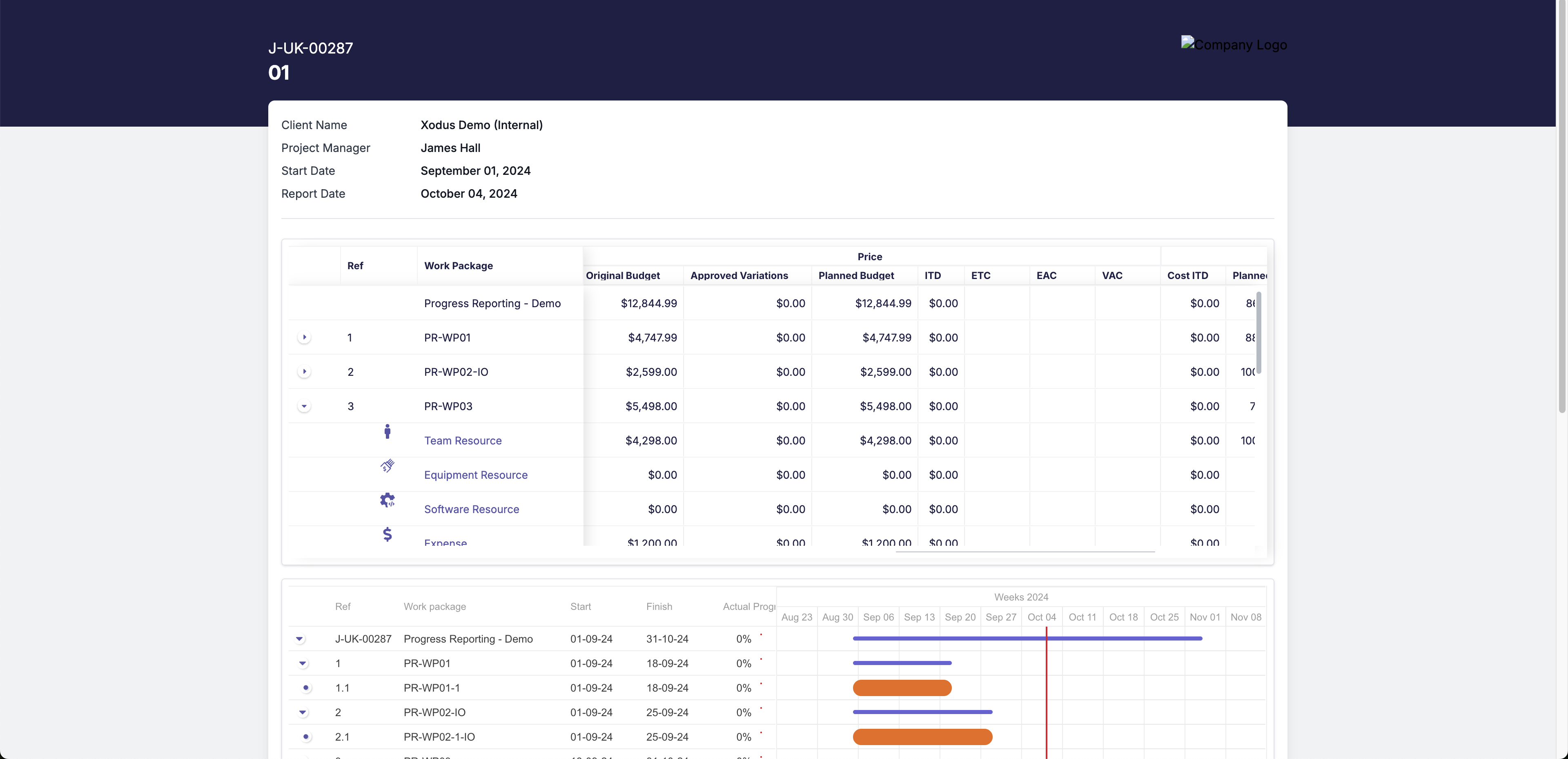Screen dimensions: 1568x759
Task: Click bullet marker for PR-WP01-1 row
Action: click(x=305, y=688)
